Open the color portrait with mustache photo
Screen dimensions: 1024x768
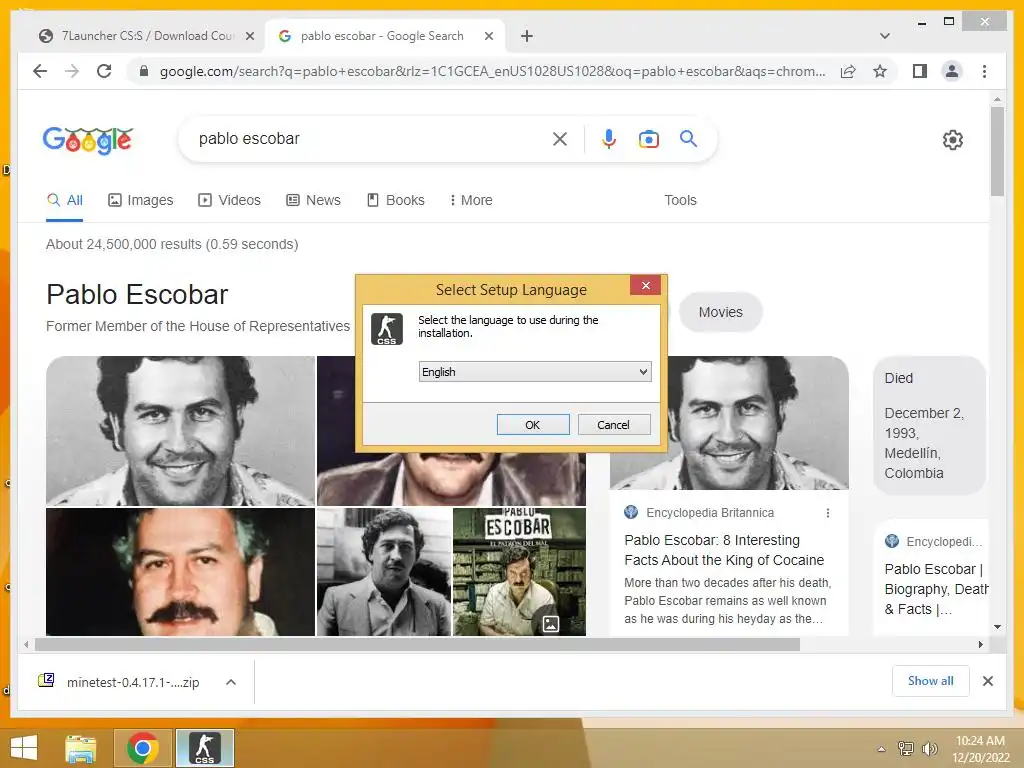tap(180, 572)
